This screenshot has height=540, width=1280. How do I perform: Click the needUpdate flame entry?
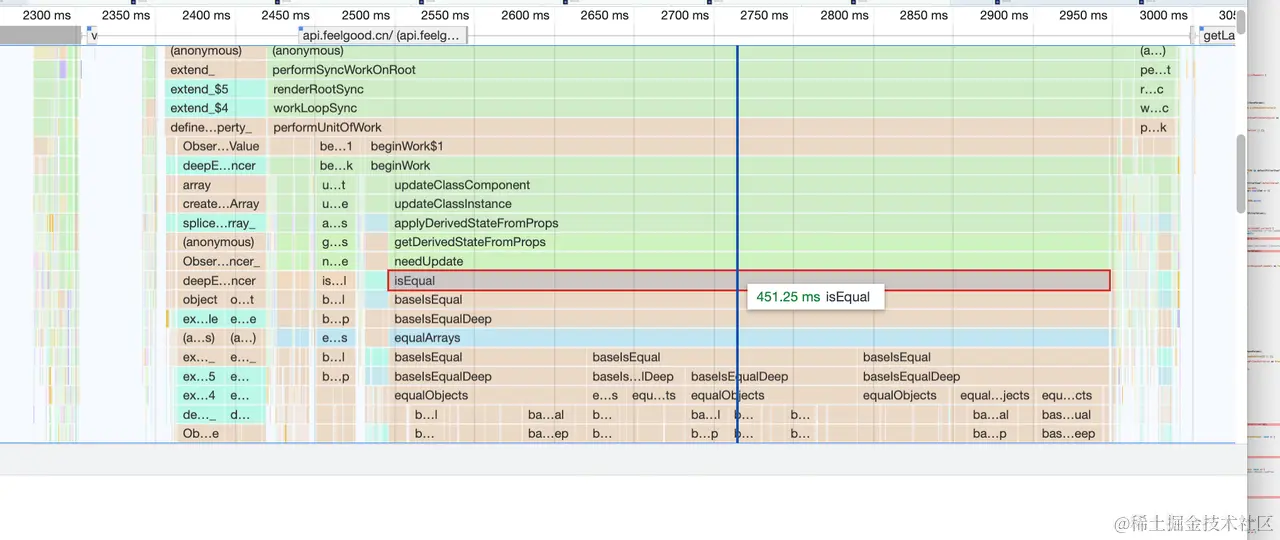(x=751, y=261)
